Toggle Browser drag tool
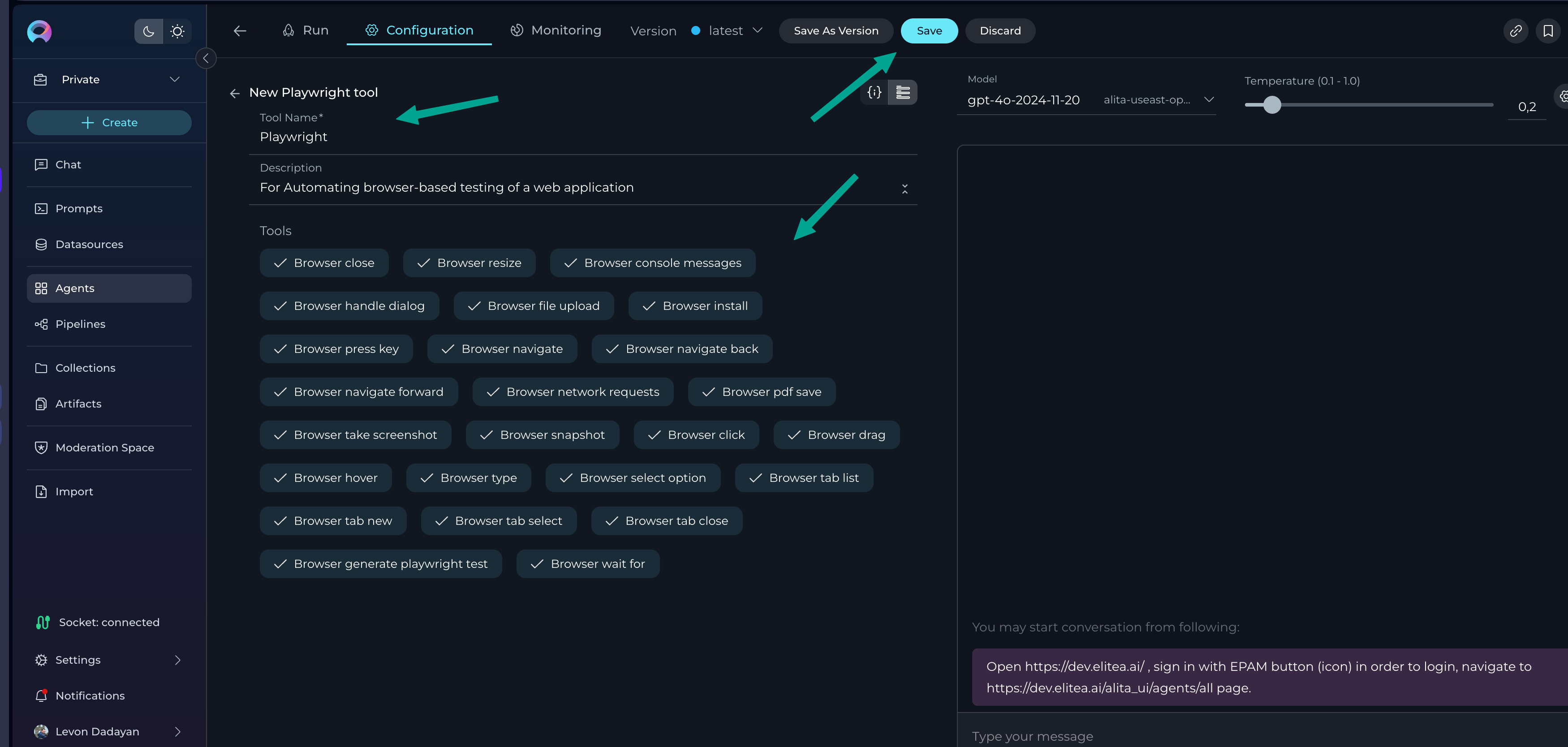Screen dimensions: 1568x747 pyautogui.click(x=836, y=435)
